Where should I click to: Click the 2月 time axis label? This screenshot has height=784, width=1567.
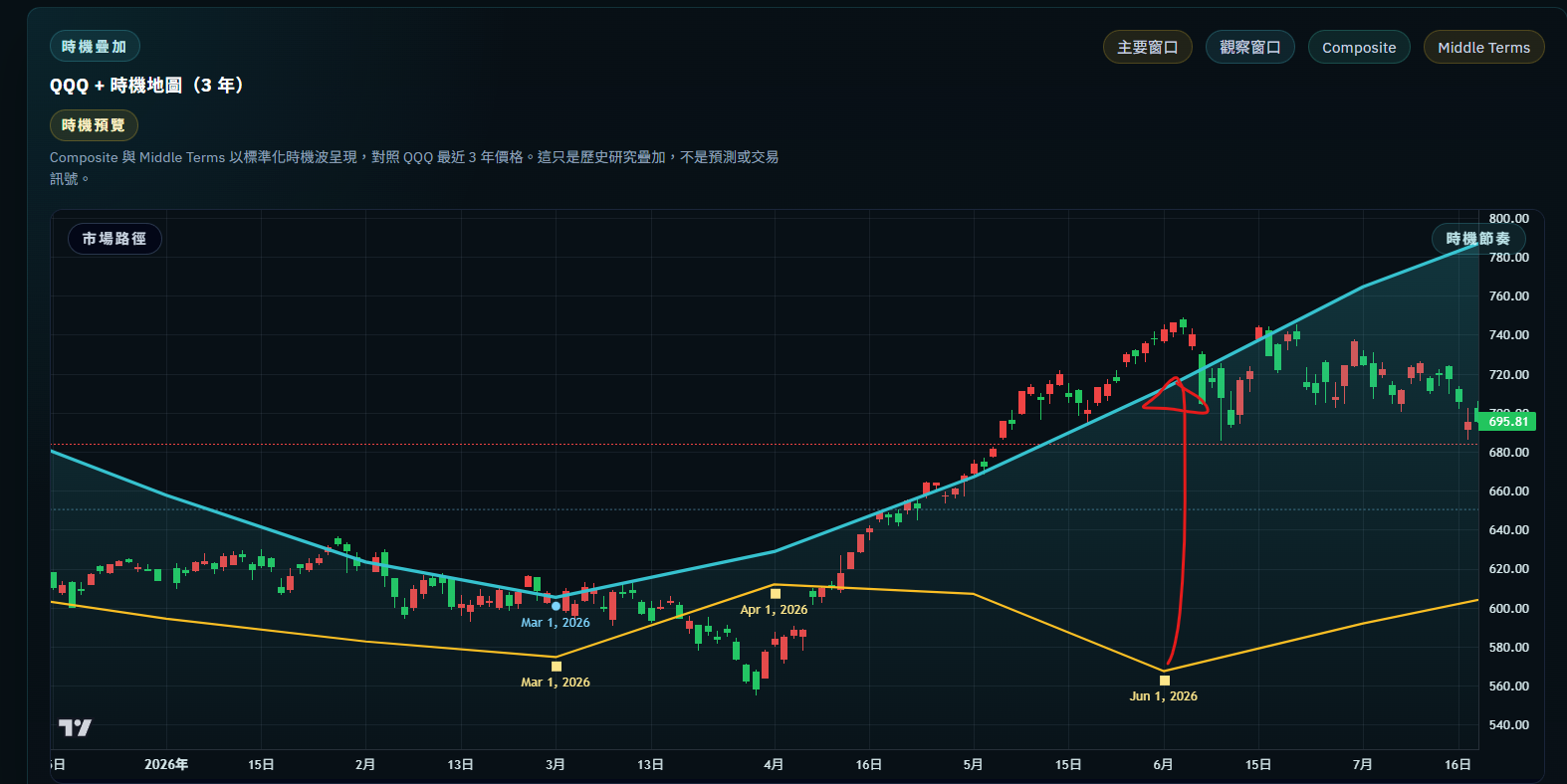(x=365, y=765)
